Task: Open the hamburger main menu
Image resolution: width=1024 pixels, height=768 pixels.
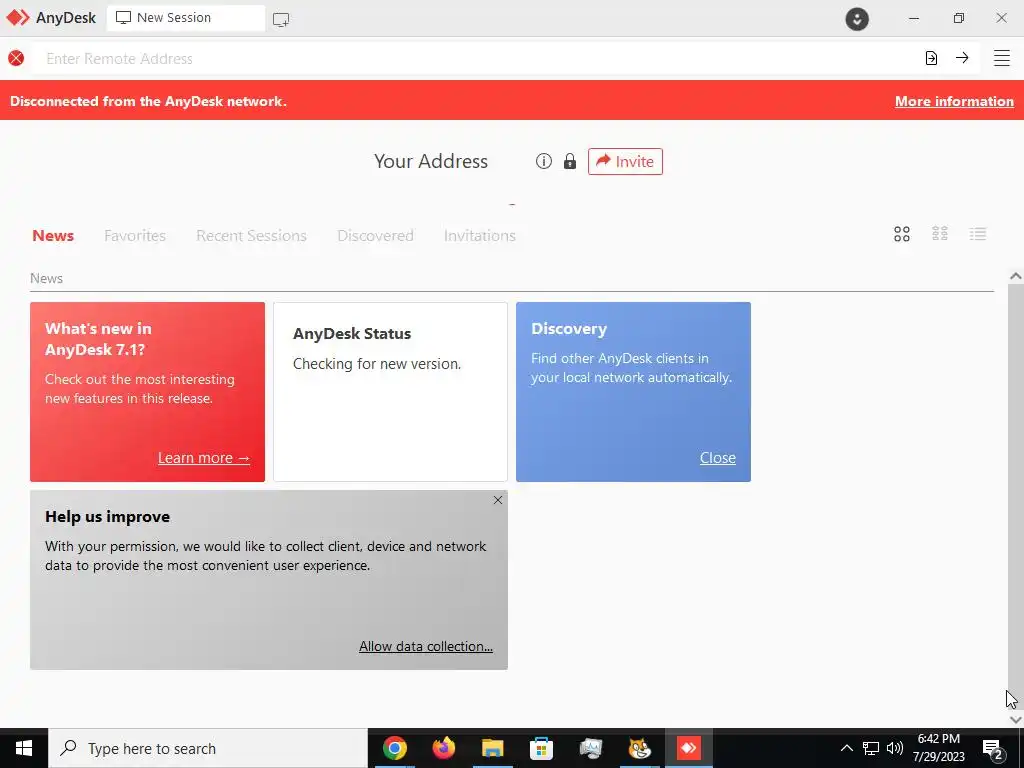Action: click(1002, 58)
